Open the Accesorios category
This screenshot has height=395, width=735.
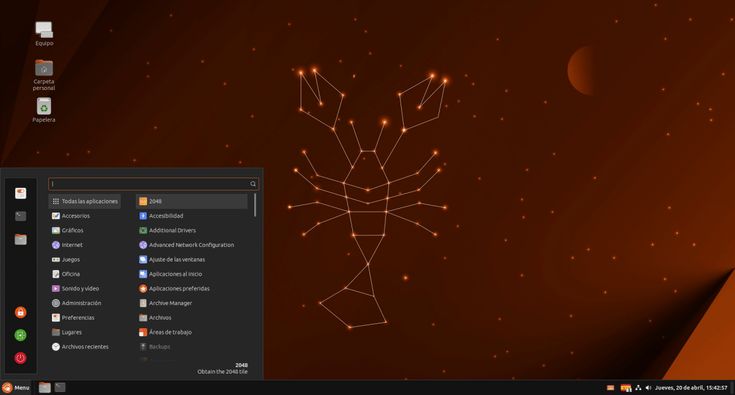click(x=85, y=216)
